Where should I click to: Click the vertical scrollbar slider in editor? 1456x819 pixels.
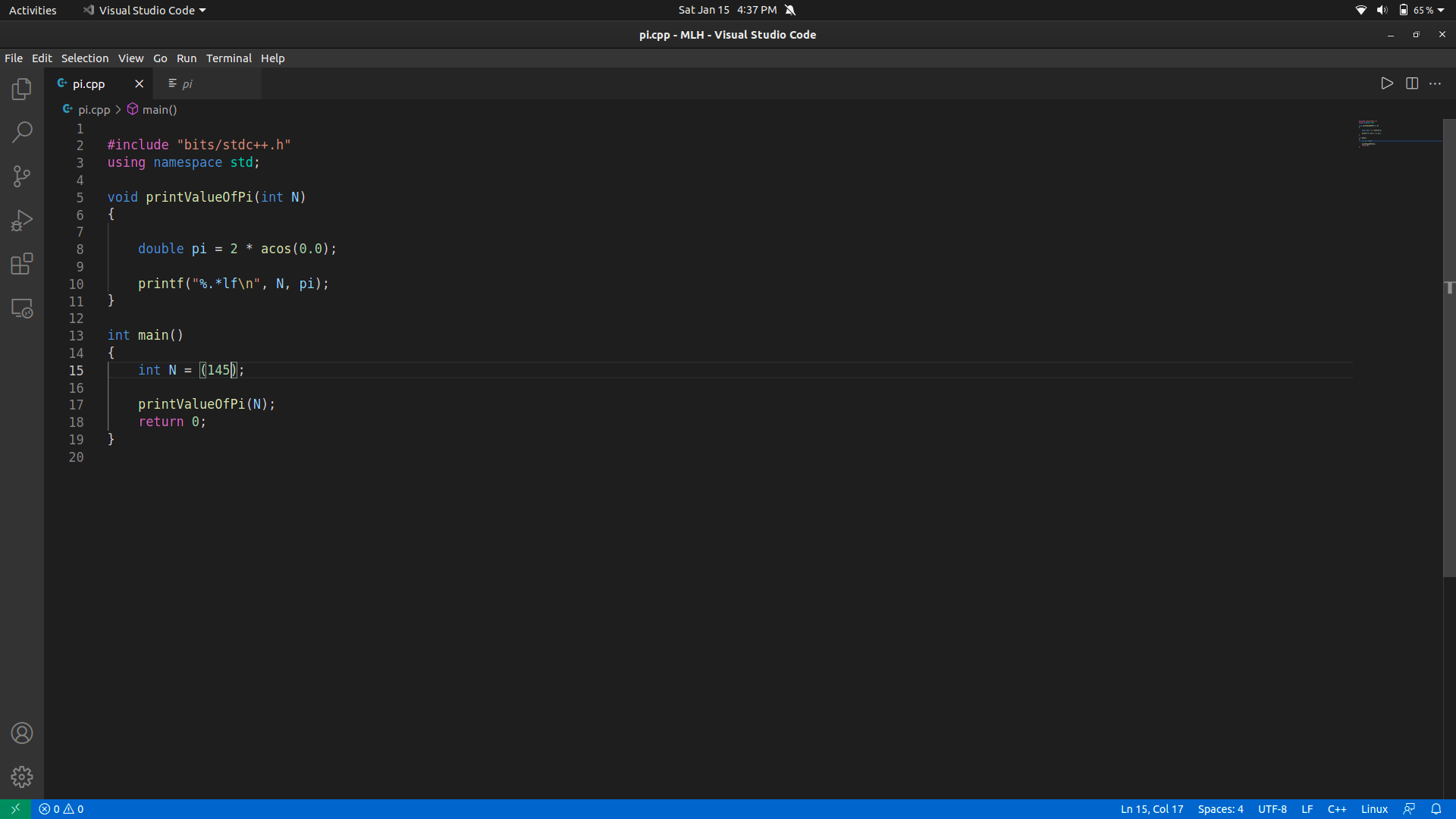tap(1449, 349)
